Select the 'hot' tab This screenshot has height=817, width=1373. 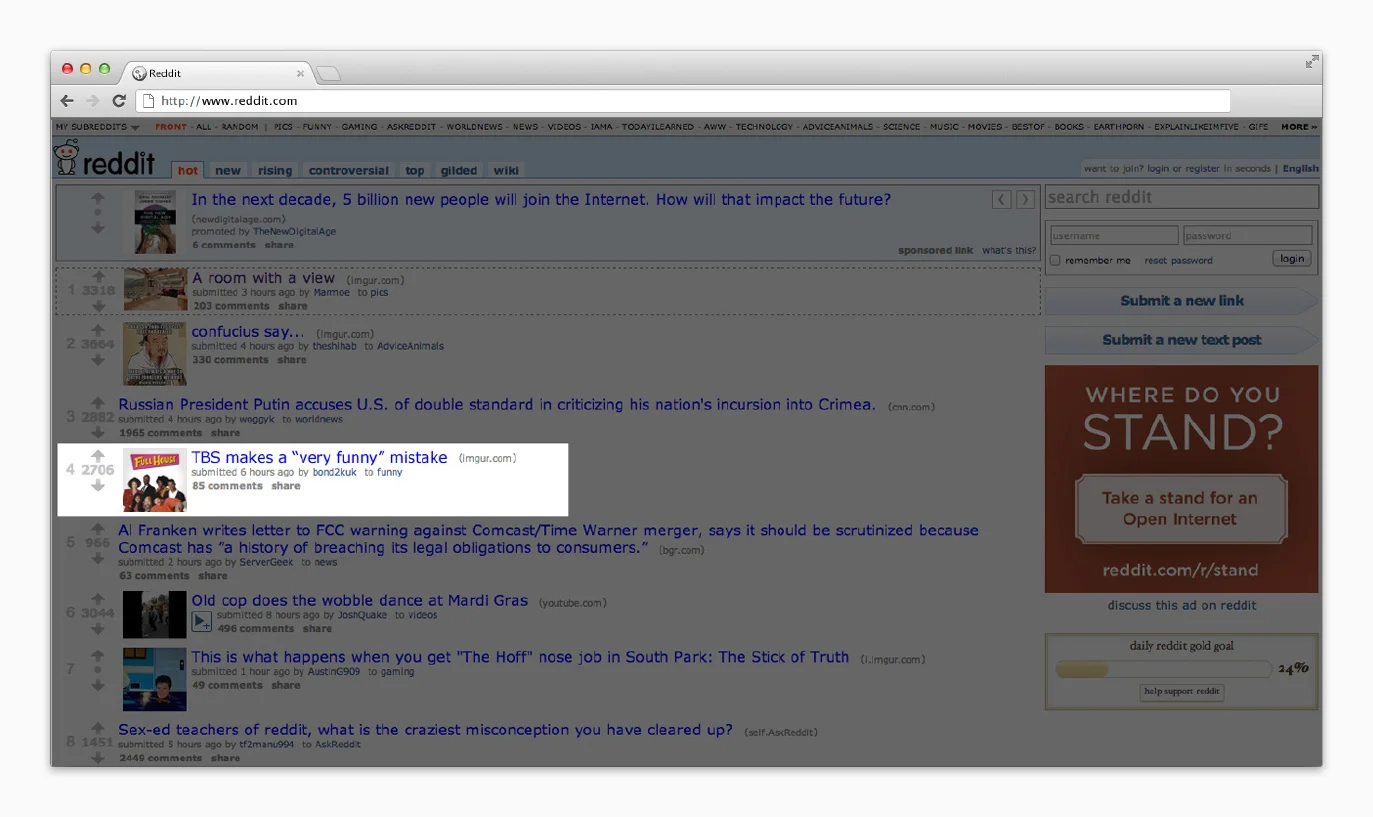click(188, 170)
